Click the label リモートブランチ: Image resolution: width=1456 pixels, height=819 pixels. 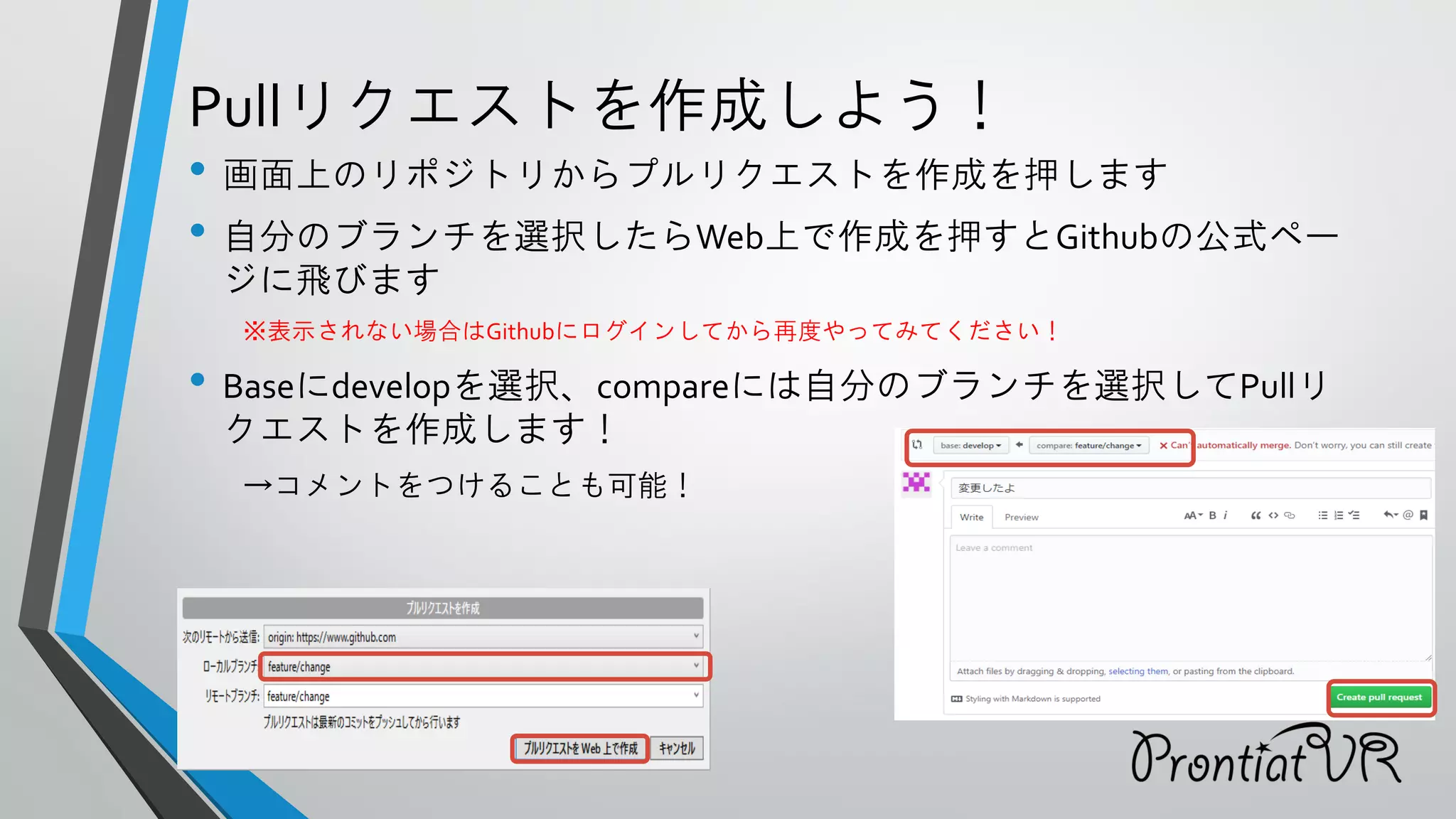point(232,696)
